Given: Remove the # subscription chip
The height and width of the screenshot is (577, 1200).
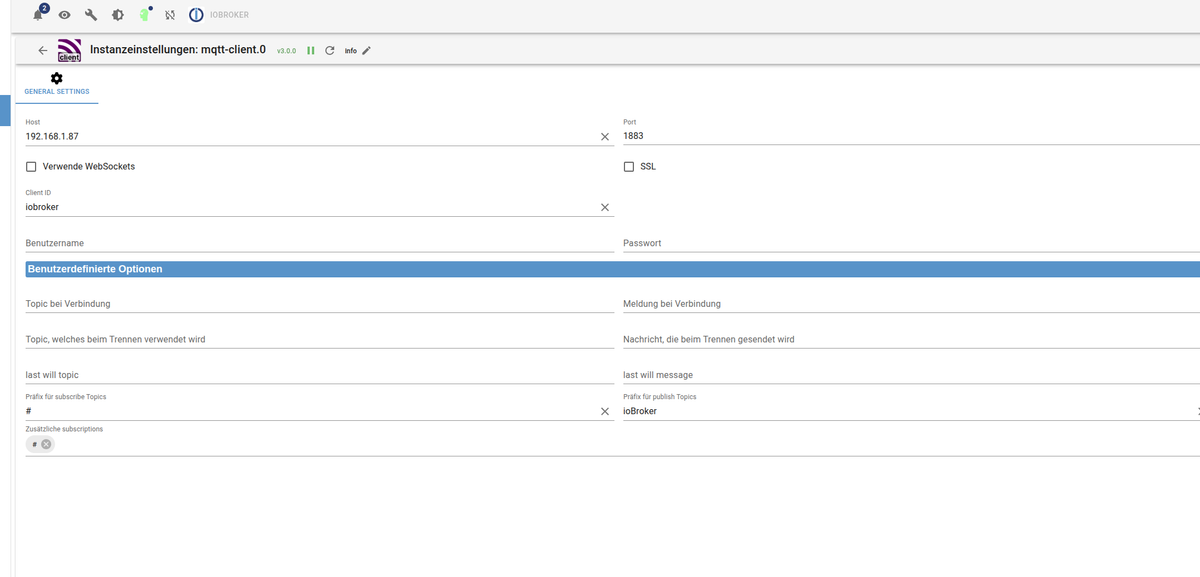Looking at the screenshot, I should coord(46,444).
